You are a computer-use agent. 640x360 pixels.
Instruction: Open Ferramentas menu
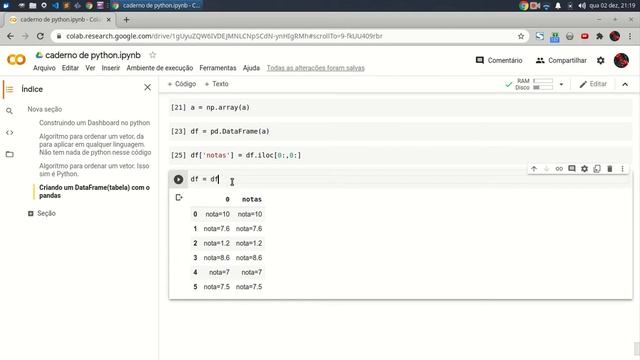tap(218, 68)
